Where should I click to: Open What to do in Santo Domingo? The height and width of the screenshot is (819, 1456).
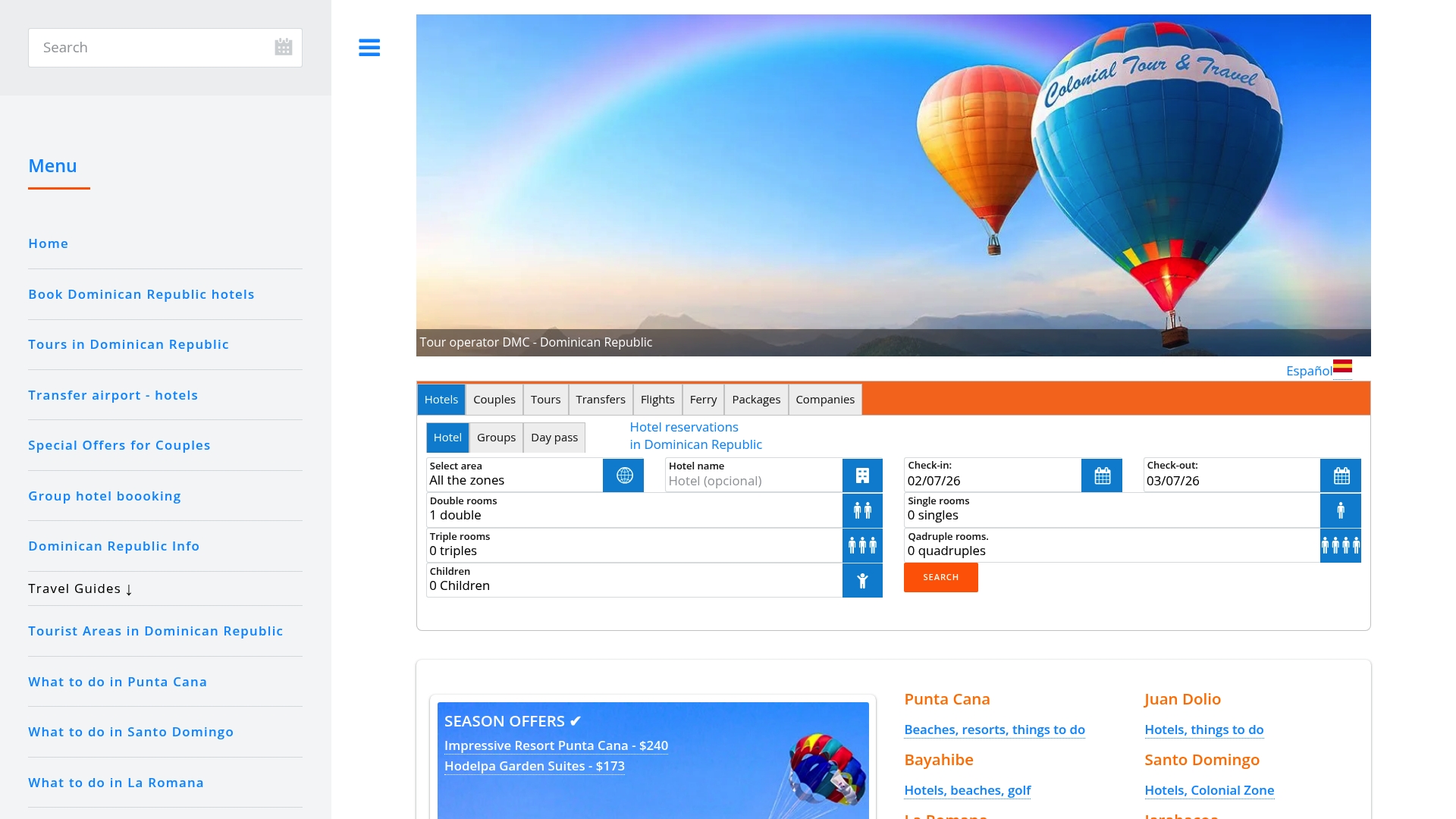131,732
